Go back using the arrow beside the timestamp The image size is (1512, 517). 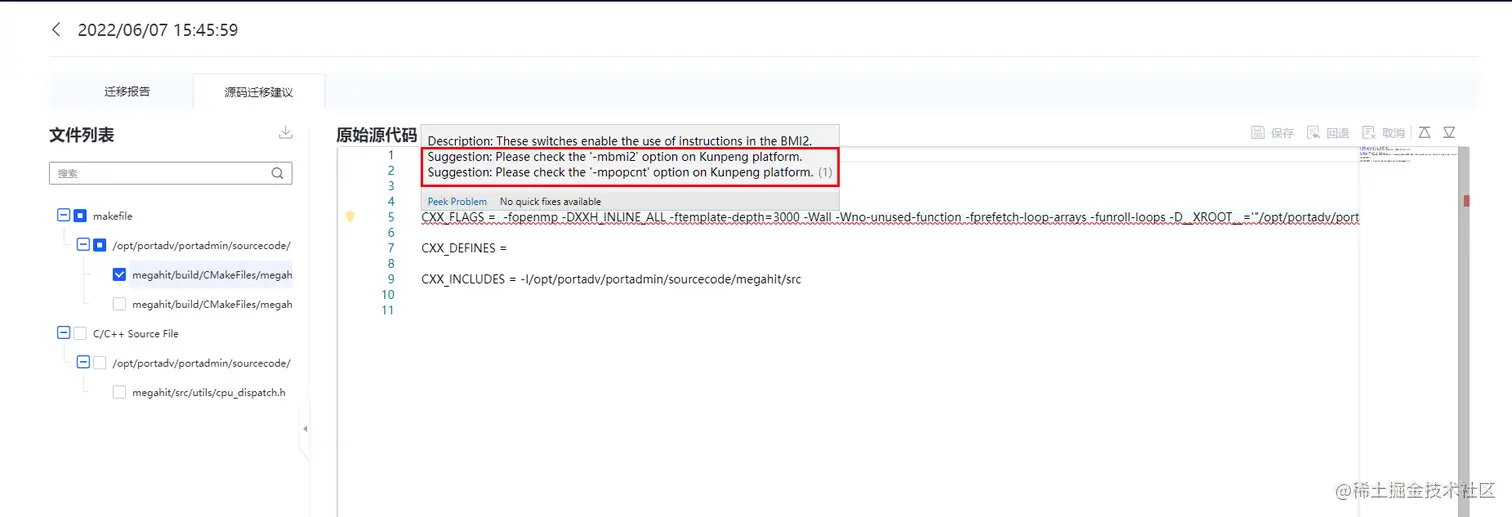pos(56,30)
